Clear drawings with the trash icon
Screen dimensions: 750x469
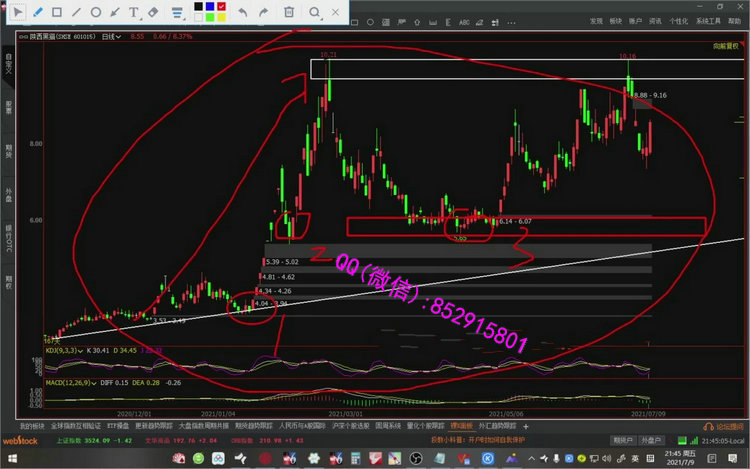tap(289, 12)
